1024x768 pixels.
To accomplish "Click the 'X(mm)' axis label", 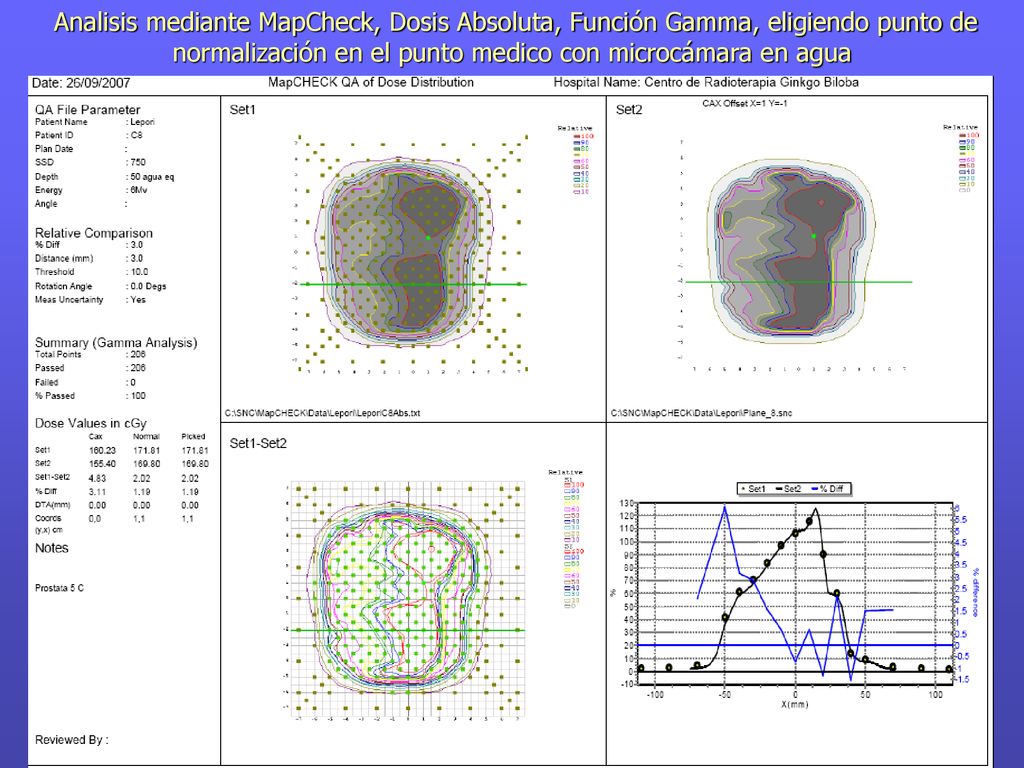I will (794, 705).
